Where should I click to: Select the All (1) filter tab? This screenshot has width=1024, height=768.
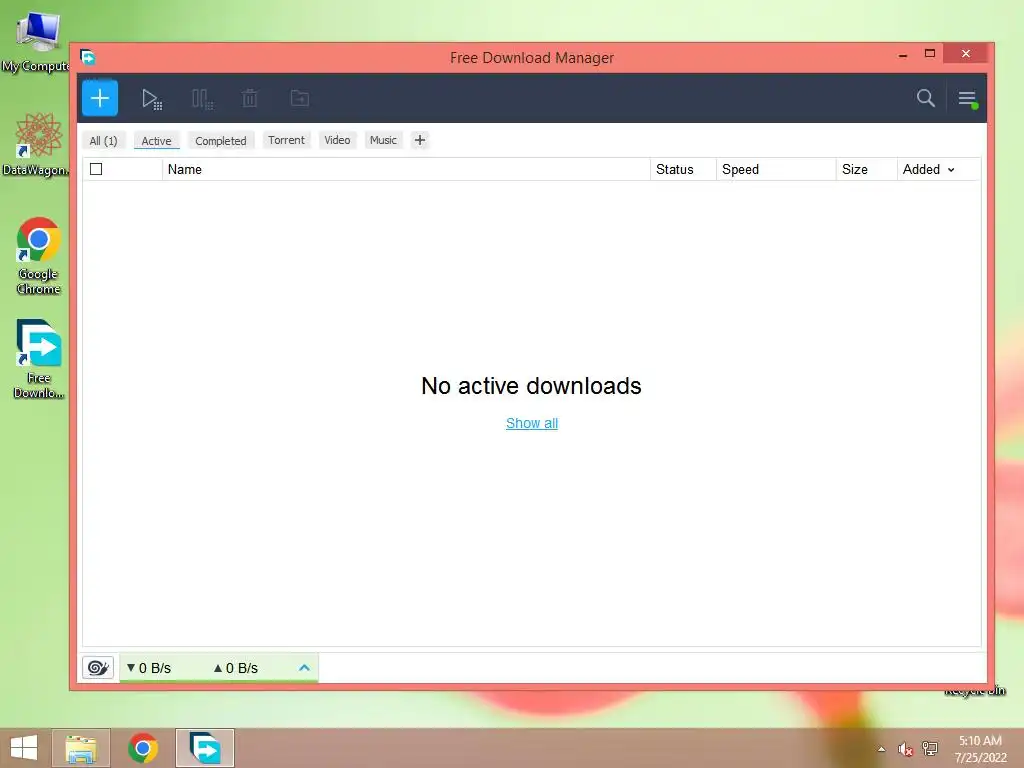click(x=103, y=140)
